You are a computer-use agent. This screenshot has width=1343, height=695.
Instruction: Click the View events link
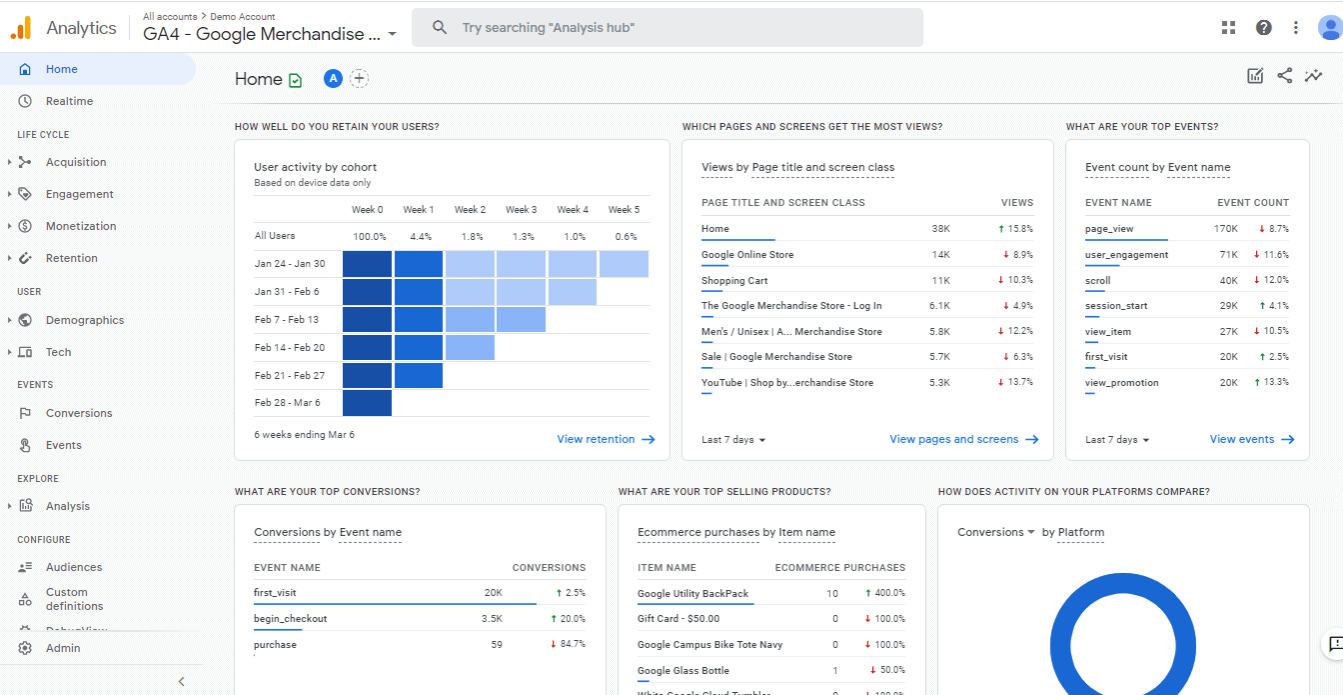1252,439
